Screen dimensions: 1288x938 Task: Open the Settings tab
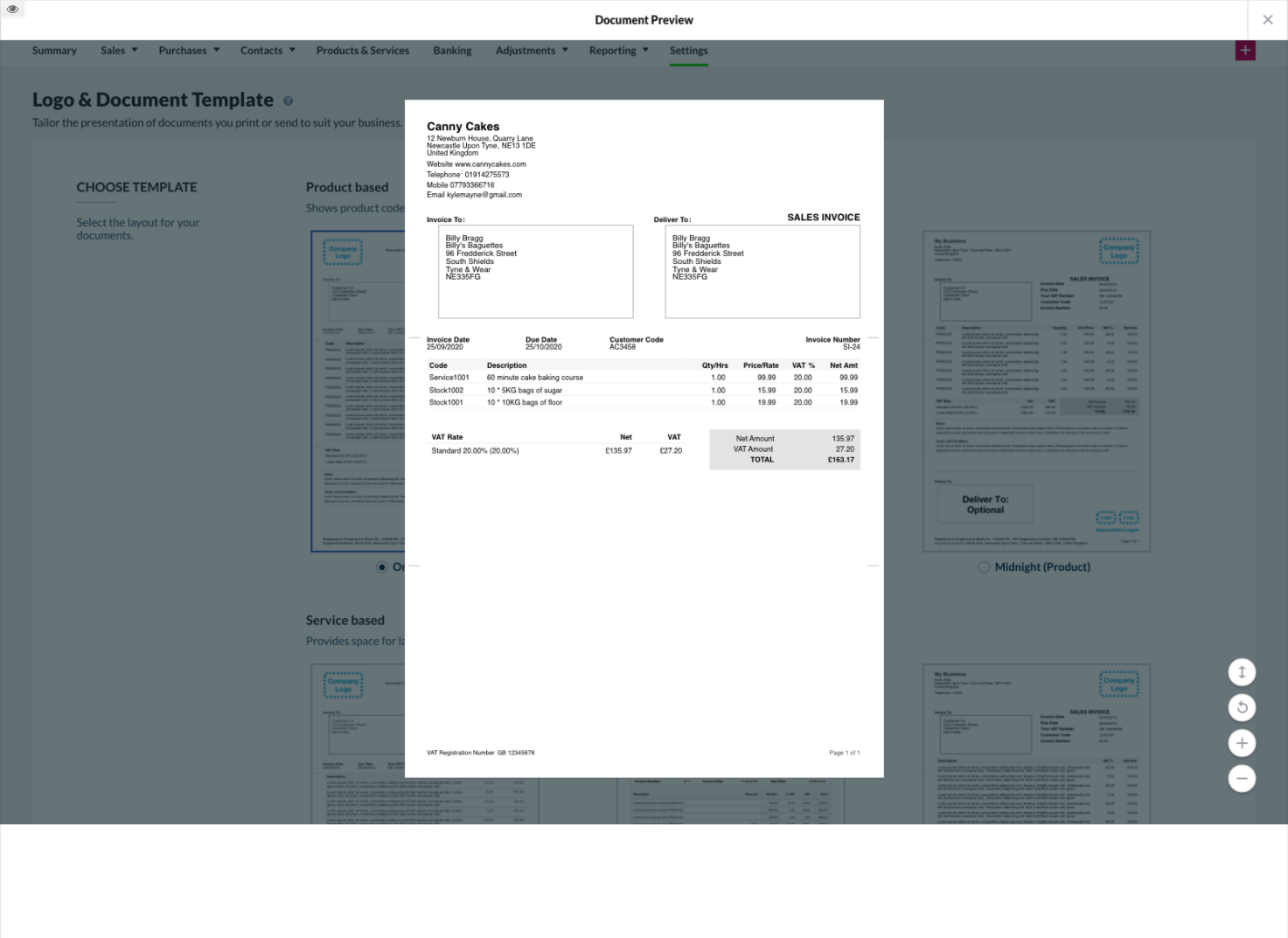688,51
